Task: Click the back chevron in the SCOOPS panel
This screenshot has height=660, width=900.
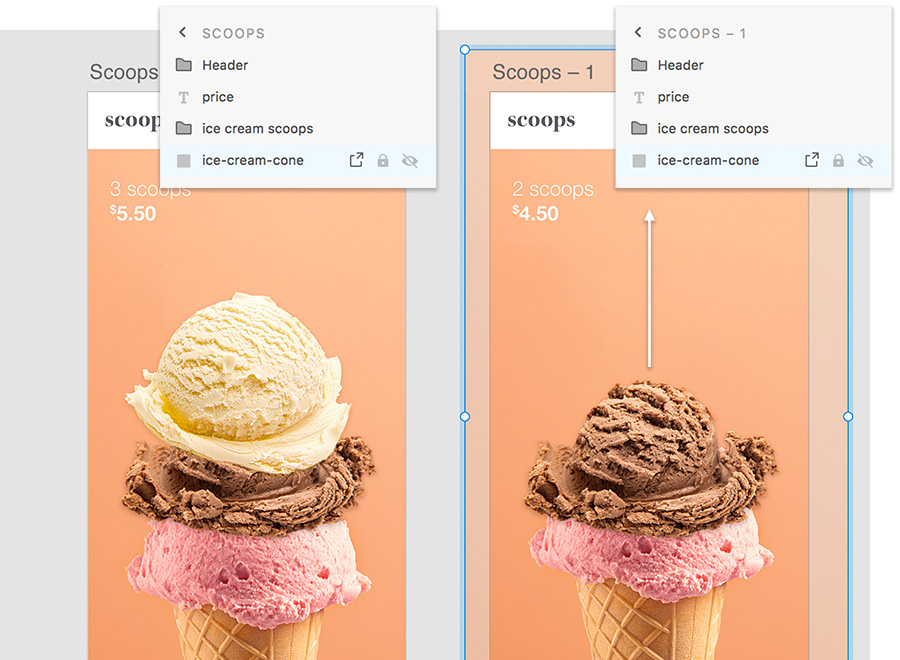Action: [x=183, y=32]
